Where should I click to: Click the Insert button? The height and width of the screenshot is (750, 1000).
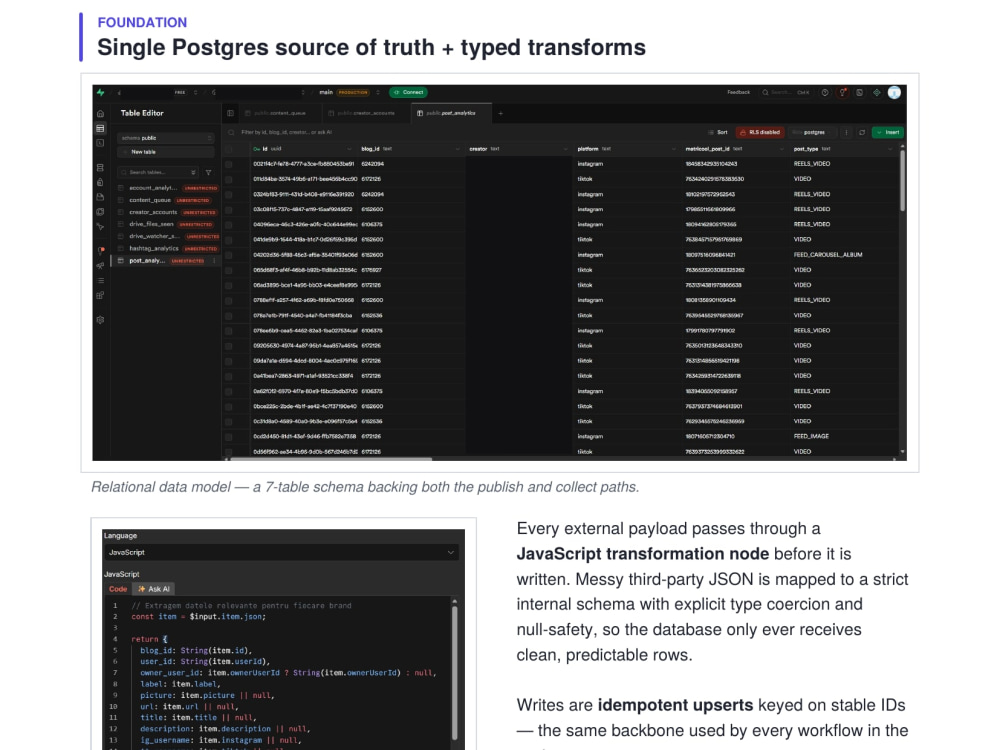tap(888, 133)
